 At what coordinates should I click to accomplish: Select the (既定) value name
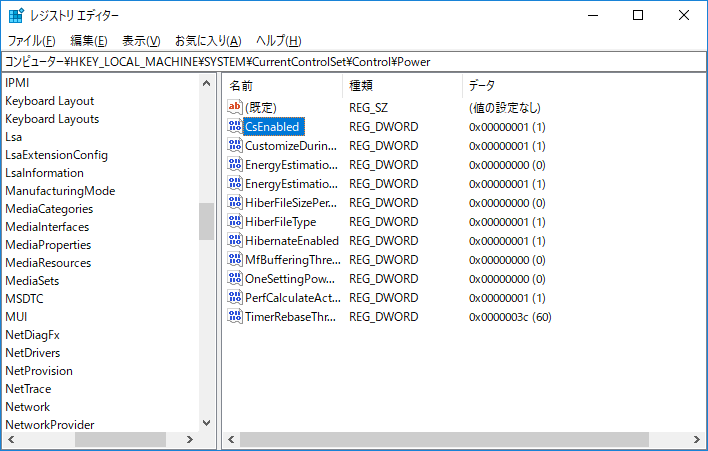point(261,107)
